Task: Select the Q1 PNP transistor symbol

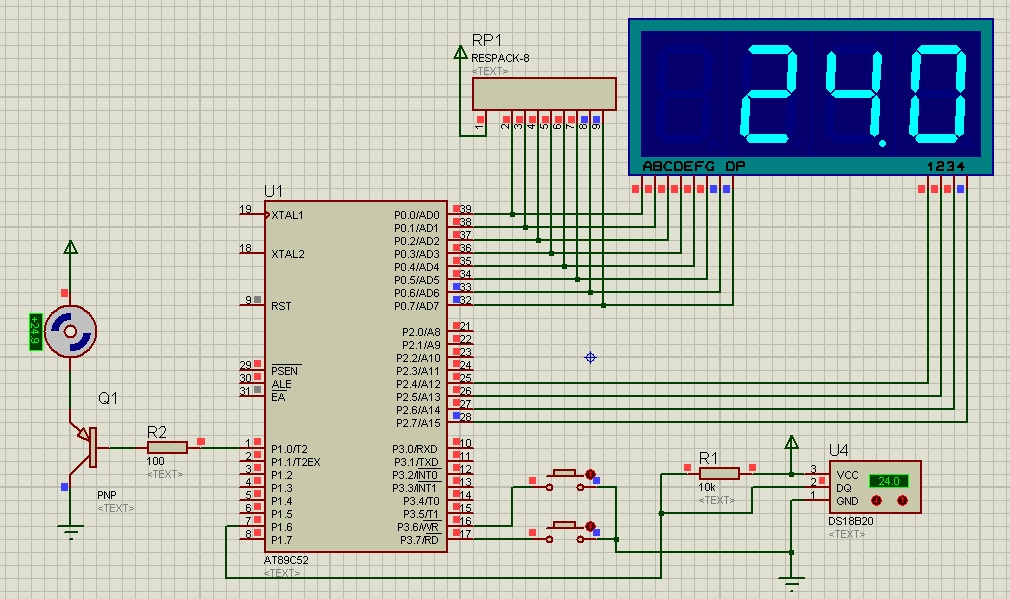Action: point(84,447)
